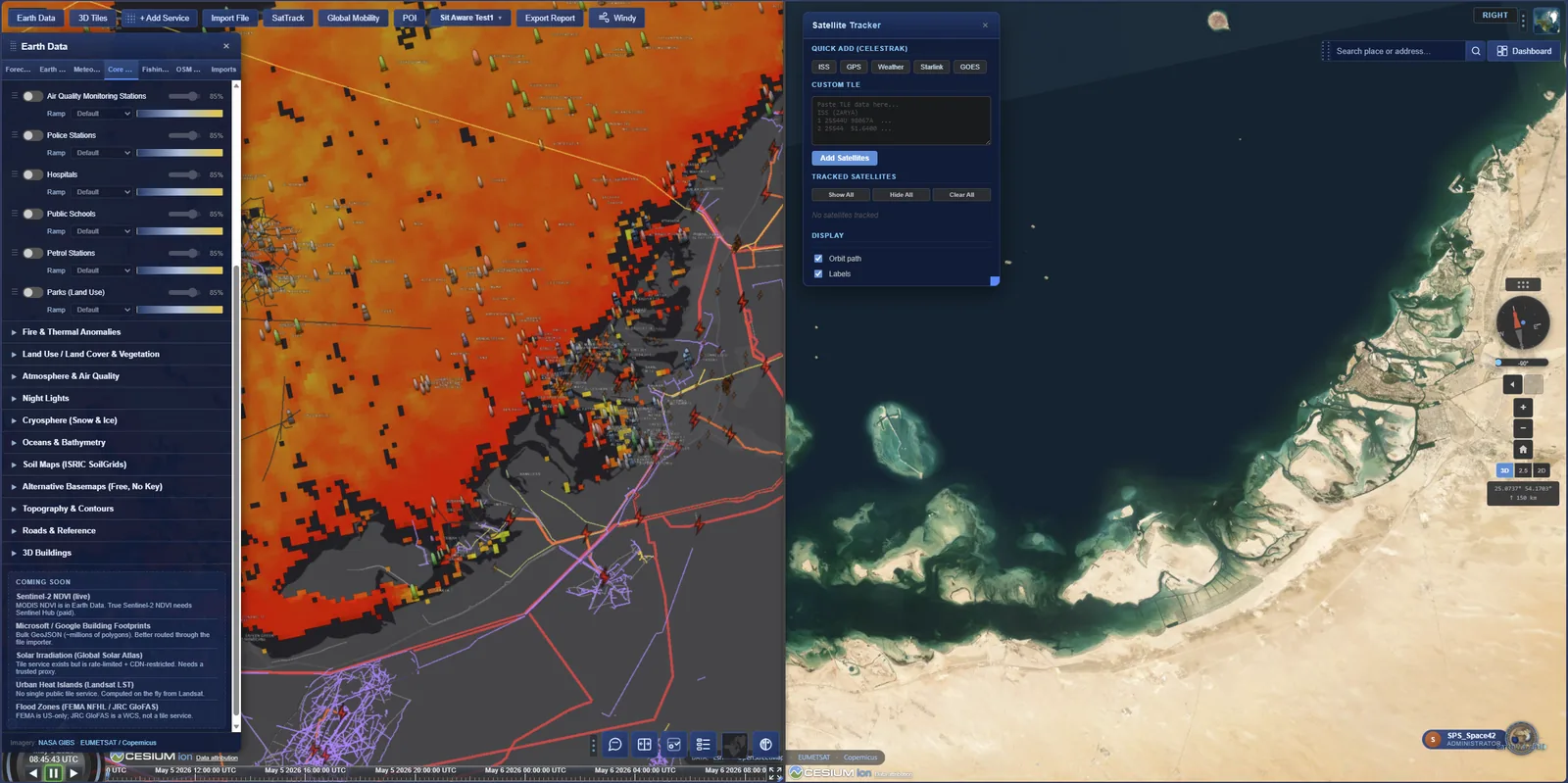Expand Land Use / Land Cover & Vegetation
Image resolution: width=1568 pixels, height=783 pixels.
[118, 354]
